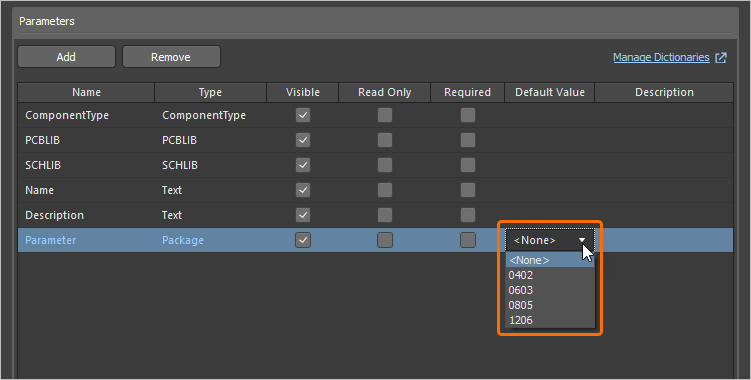Viewport: 751px width, 380px height.
Task: Click the Required column header
Action: [467, 92]
